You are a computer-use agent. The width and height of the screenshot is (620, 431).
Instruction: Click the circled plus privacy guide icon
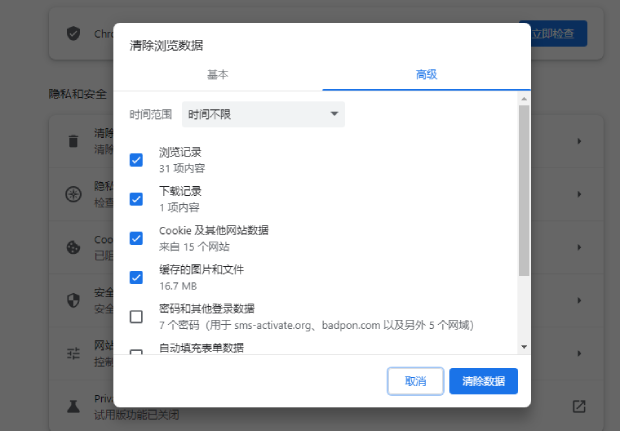click(x=73, y=194)
